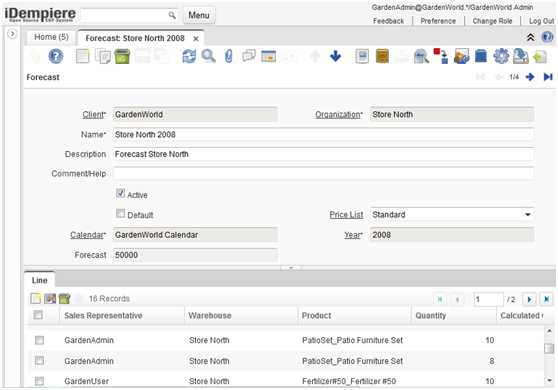
Task: Click the Calendar field label link
Action: click(x=88, y=235)
